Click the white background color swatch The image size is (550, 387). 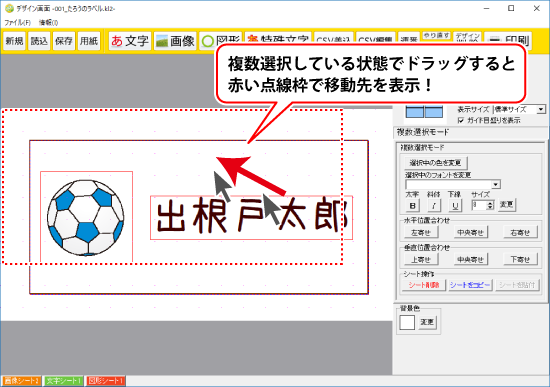407,322
